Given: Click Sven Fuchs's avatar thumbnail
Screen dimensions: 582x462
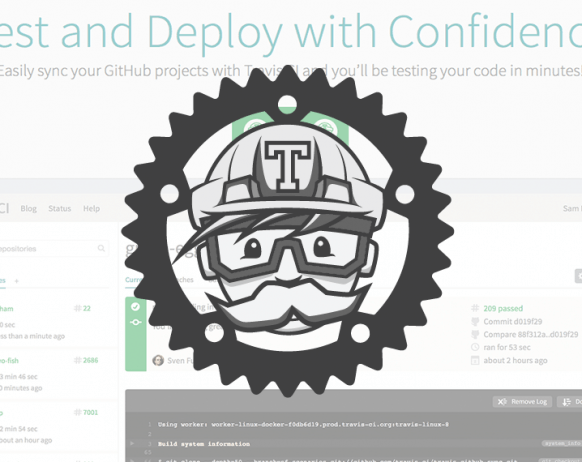Looking at the screenshot, I should pos(158,360).
